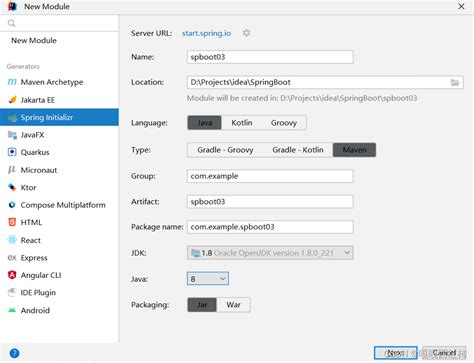Image resolution: width=474 pixels, height=363 pixels.
Task: Expand the Java version combo box
Action: 208,279
